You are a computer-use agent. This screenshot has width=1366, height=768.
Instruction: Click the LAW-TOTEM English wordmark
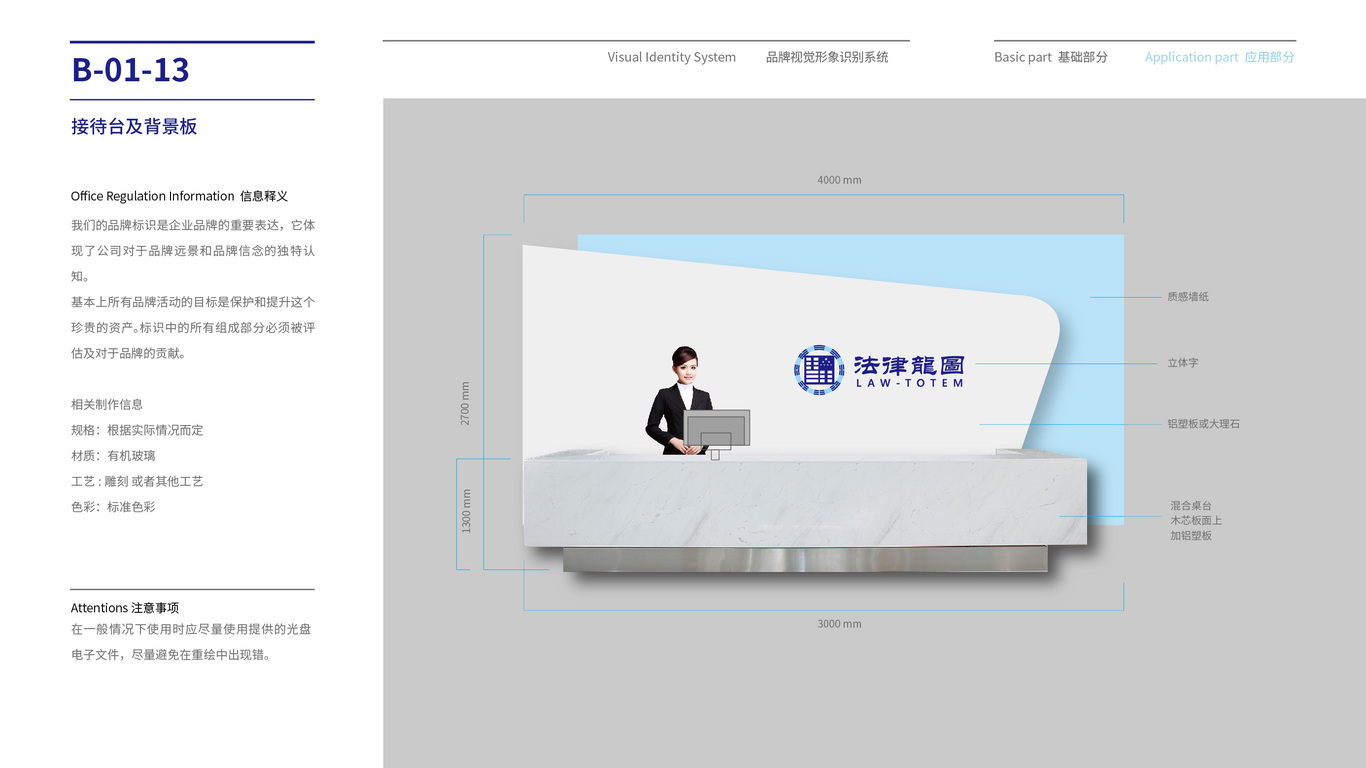[910, 383]
